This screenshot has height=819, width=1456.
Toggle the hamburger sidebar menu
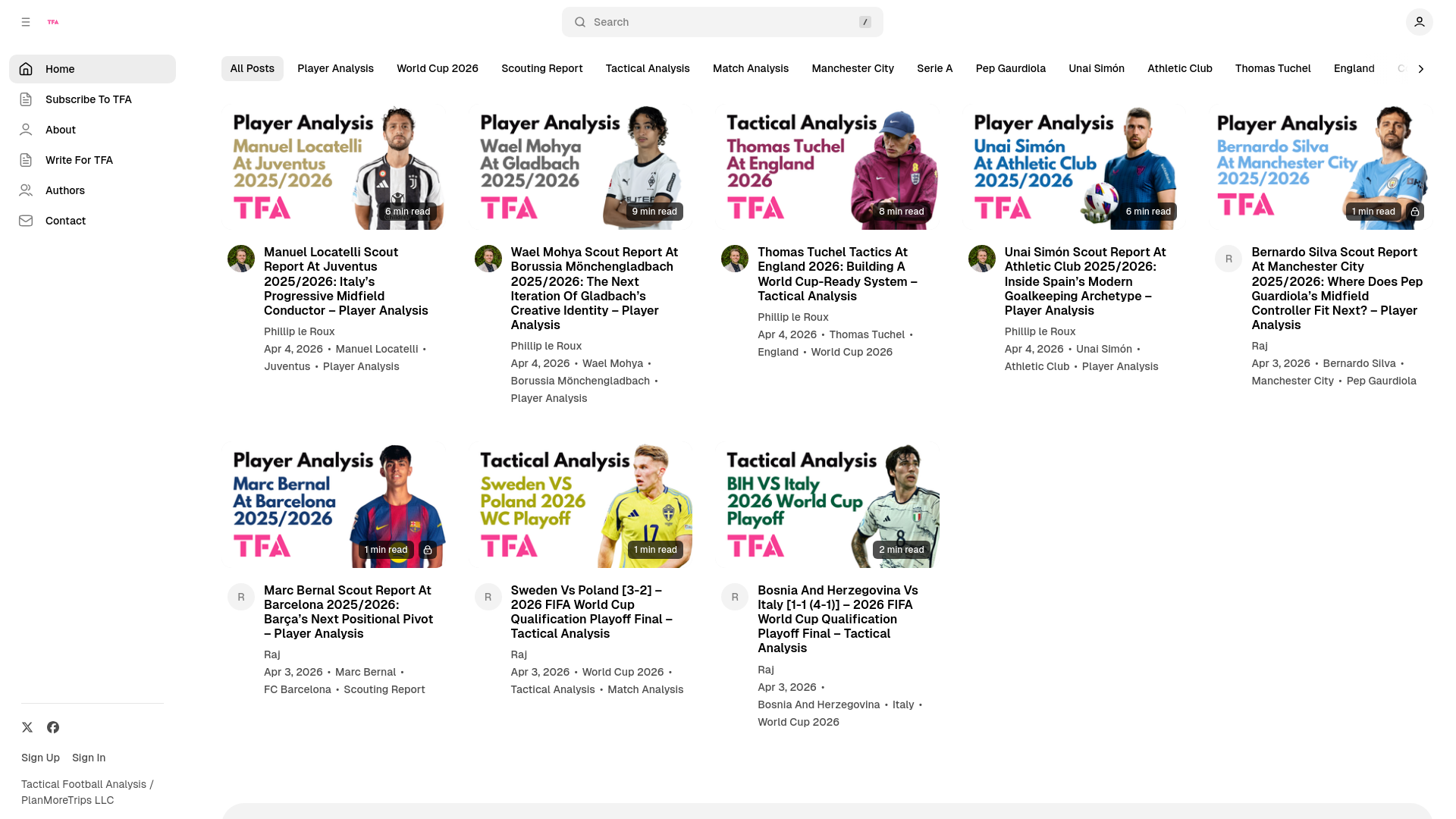click(x=26, y=22)
